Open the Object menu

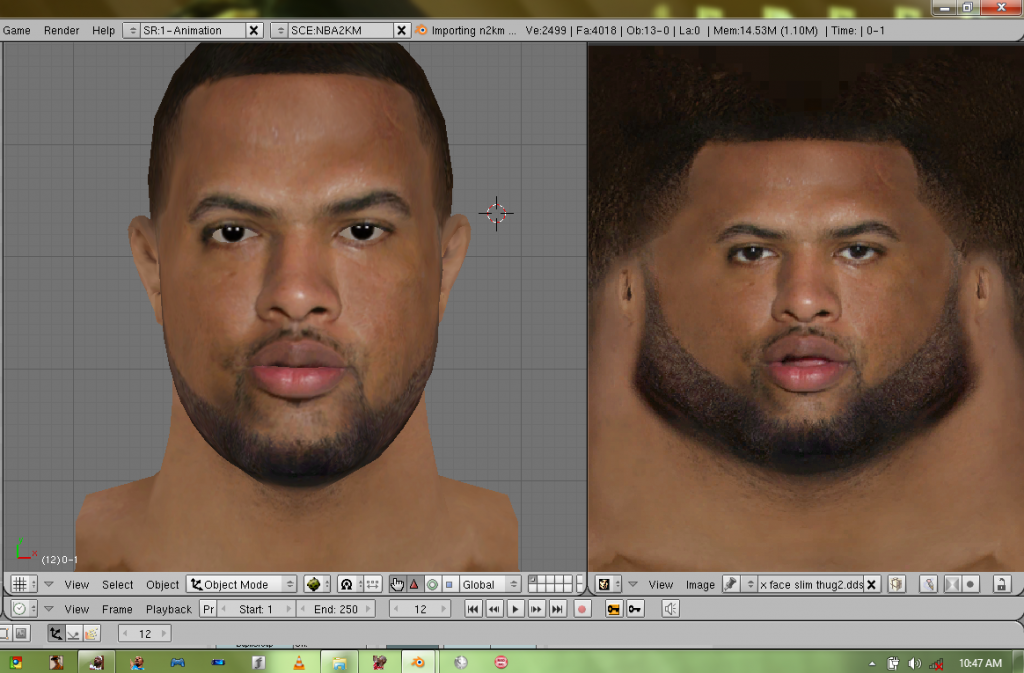[x=163, y=584]
